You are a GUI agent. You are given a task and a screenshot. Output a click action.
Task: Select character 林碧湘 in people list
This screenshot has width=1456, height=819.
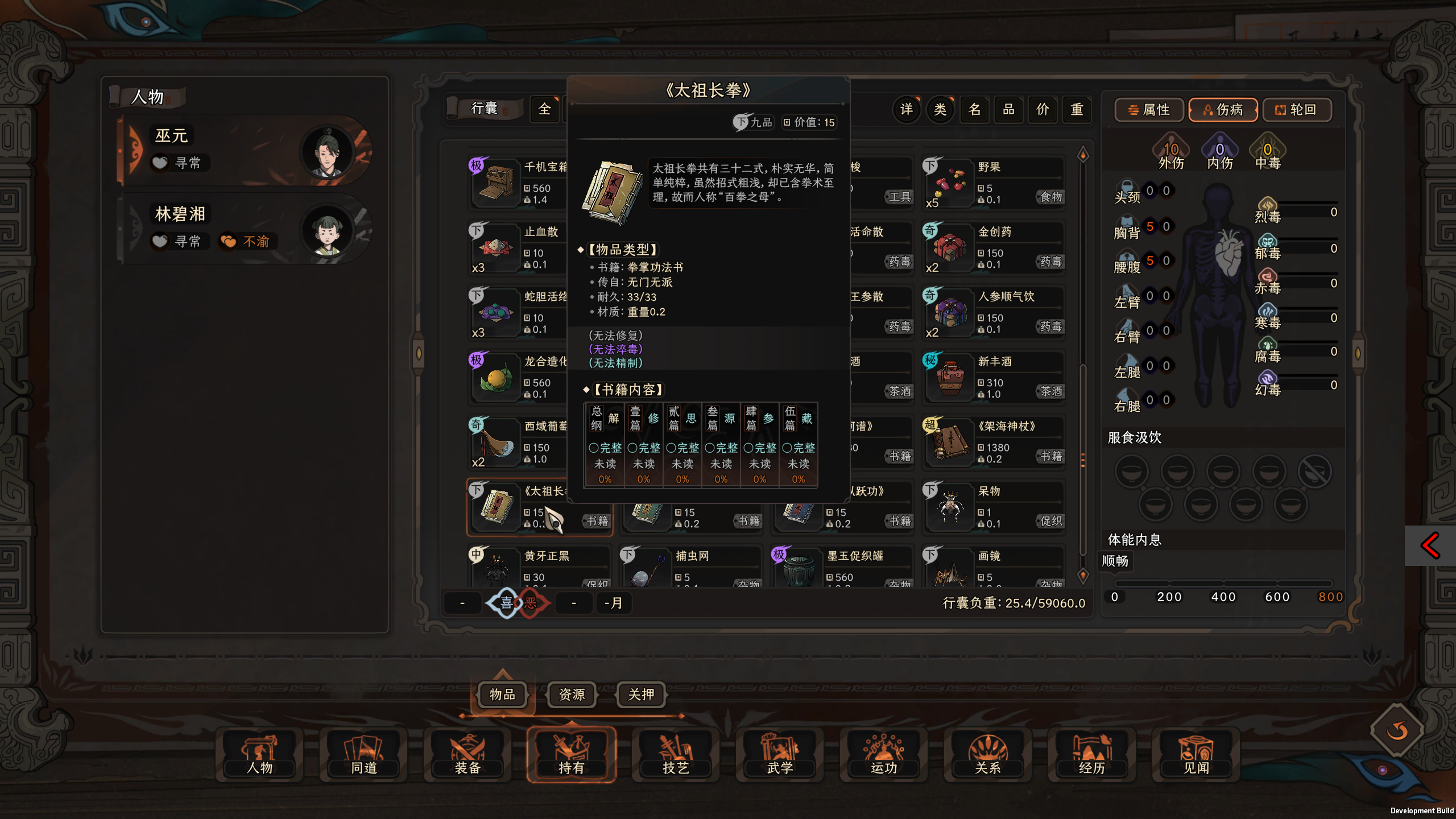[x=245, y=229]
